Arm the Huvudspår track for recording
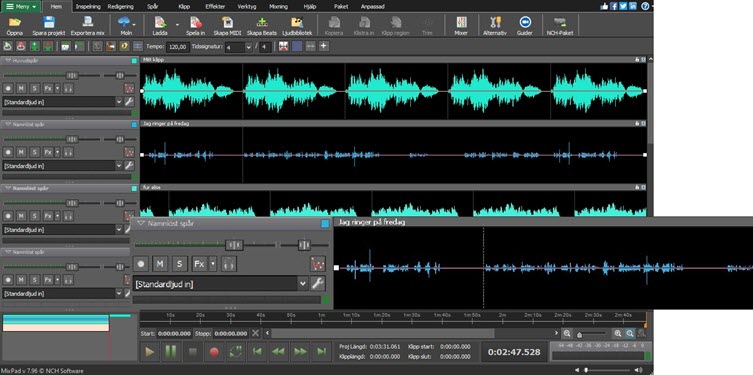 coord(8,88)
